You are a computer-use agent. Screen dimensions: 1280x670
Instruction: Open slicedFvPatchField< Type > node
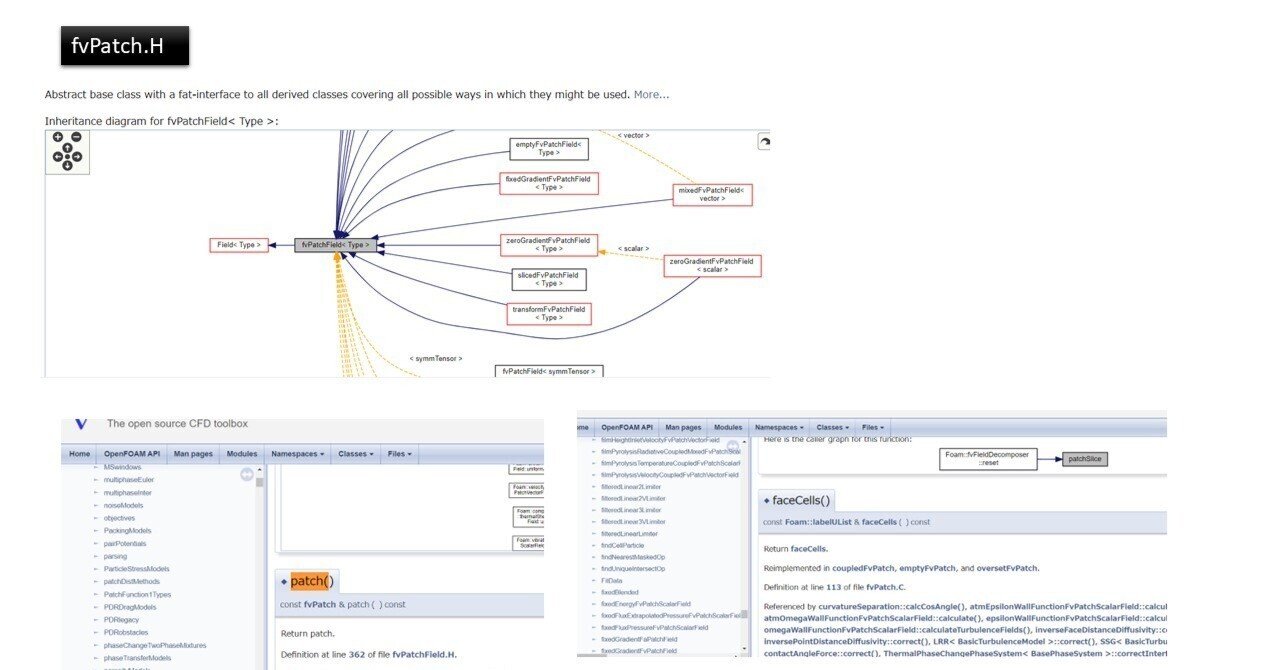548,279
